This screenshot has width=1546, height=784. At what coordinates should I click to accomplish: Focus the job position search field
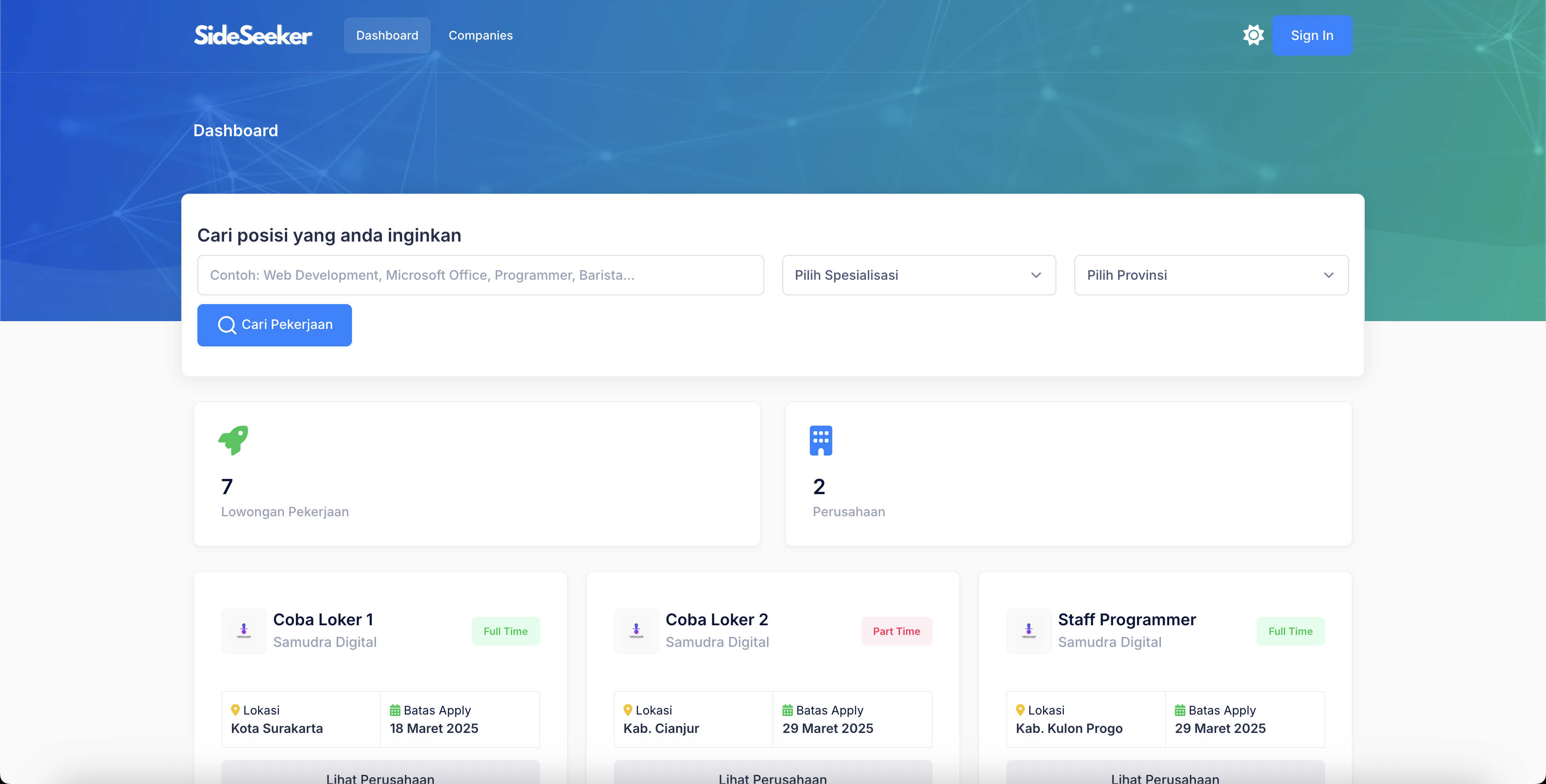point(480,275)
